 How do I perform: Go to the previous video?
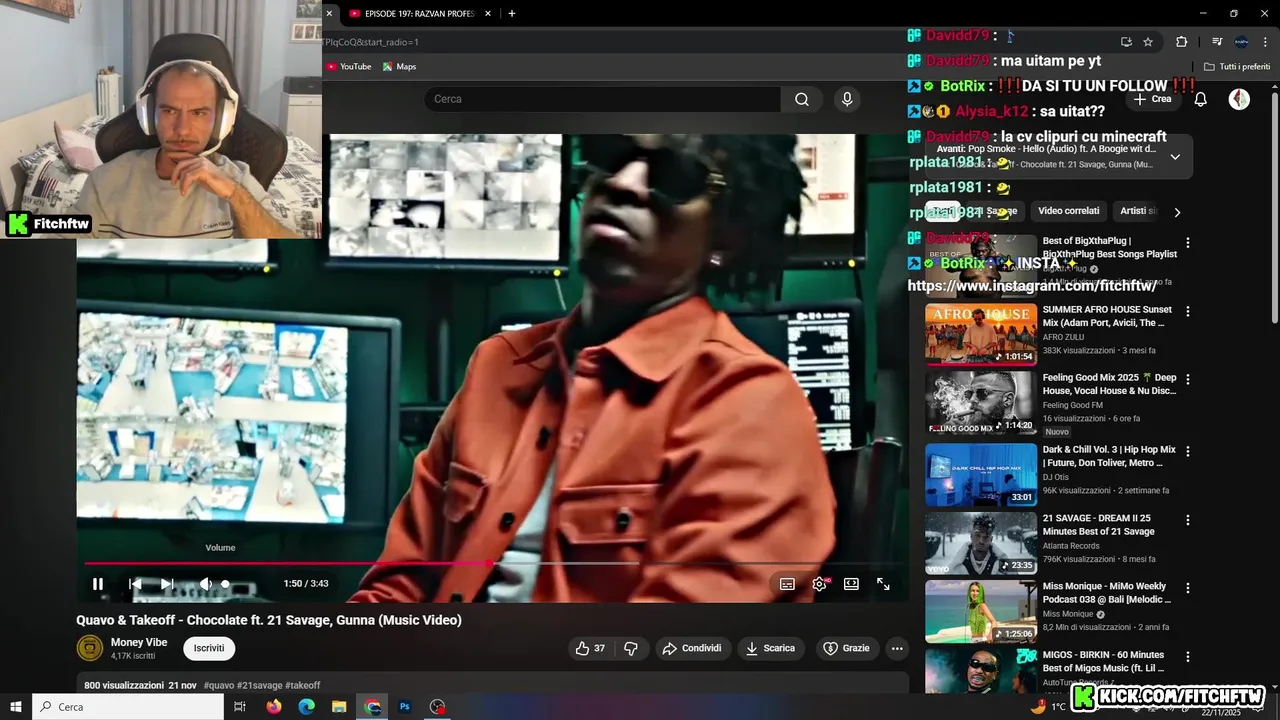pos(135,584)
